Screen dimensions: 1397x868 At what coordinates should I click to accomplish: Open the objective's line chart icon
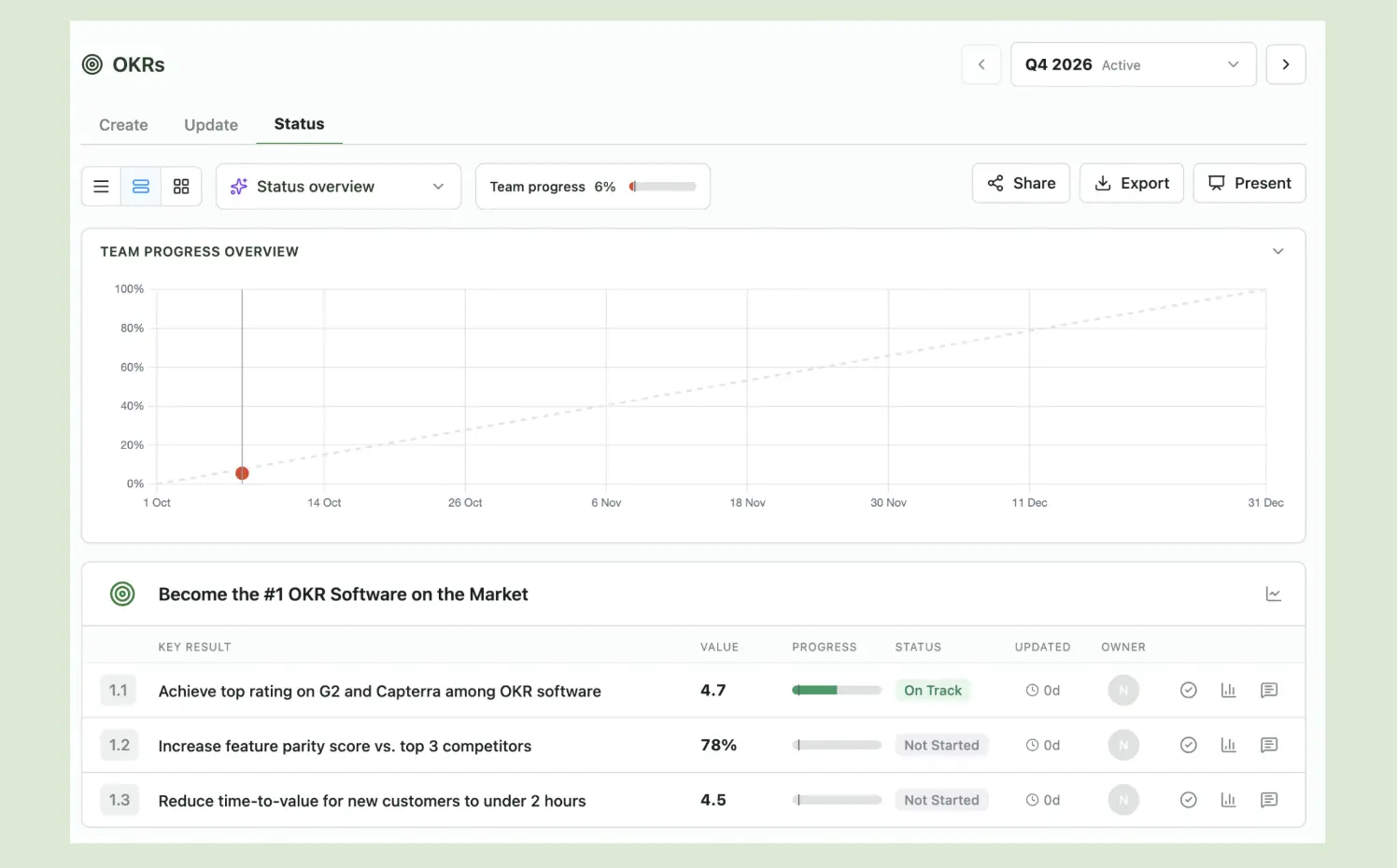click(x=1273, y=595)
